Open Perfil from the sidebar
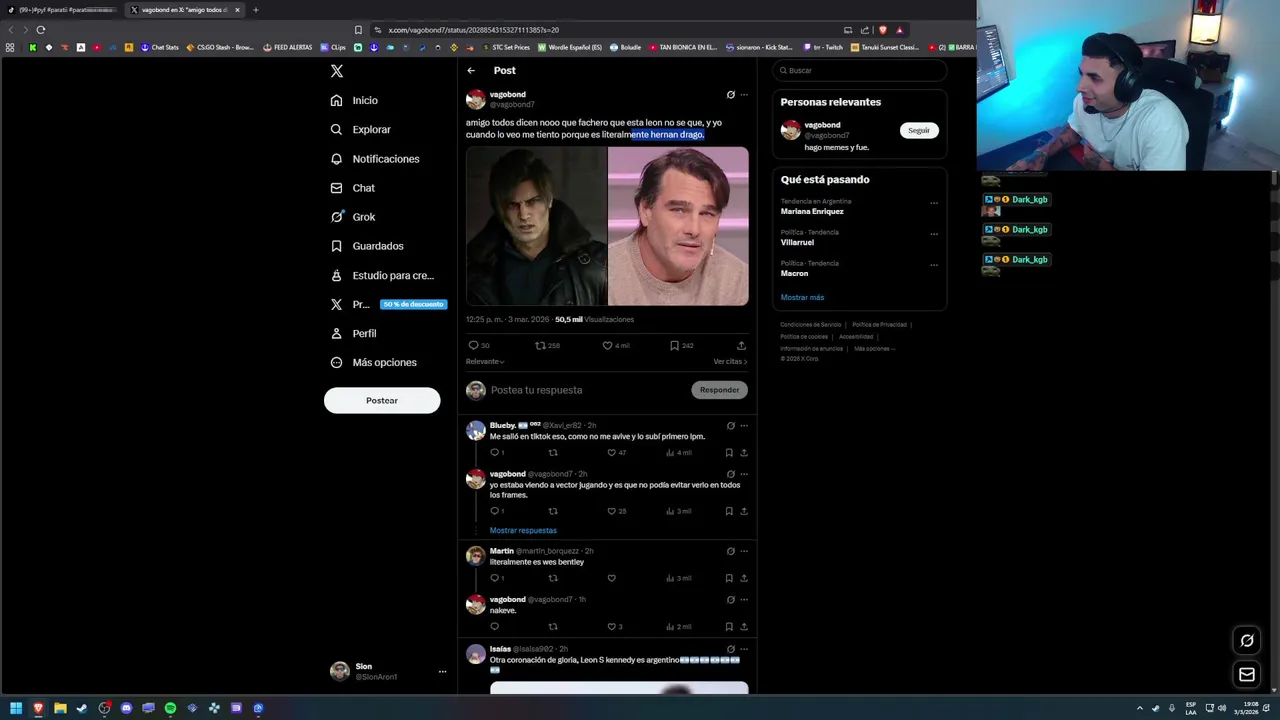 [353, 333]
